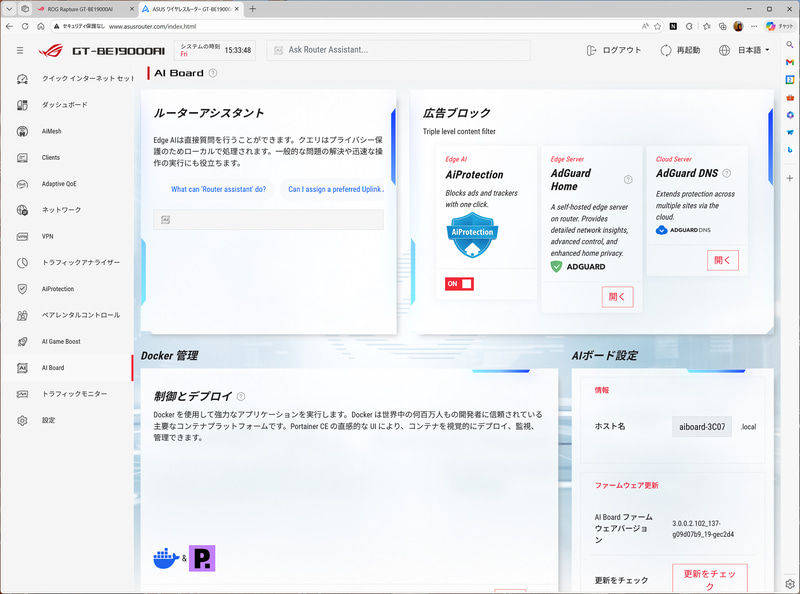Open トラフィックモニター sidebar icon
The width and height of the screenshot is (800, 594).
coord(22,394)
